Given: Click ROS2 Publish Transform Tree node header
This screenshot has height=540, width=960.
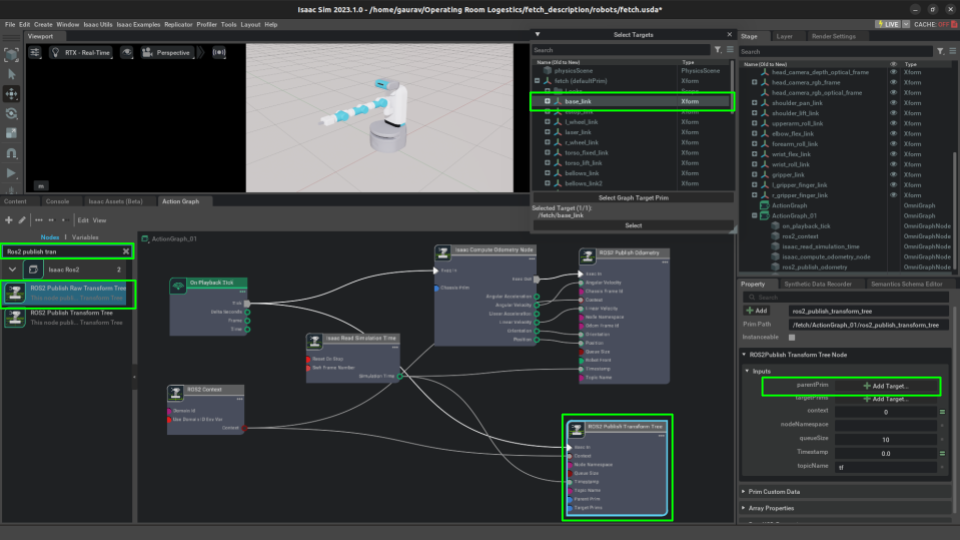Looking at the screenshot, I should pos(617,427).
